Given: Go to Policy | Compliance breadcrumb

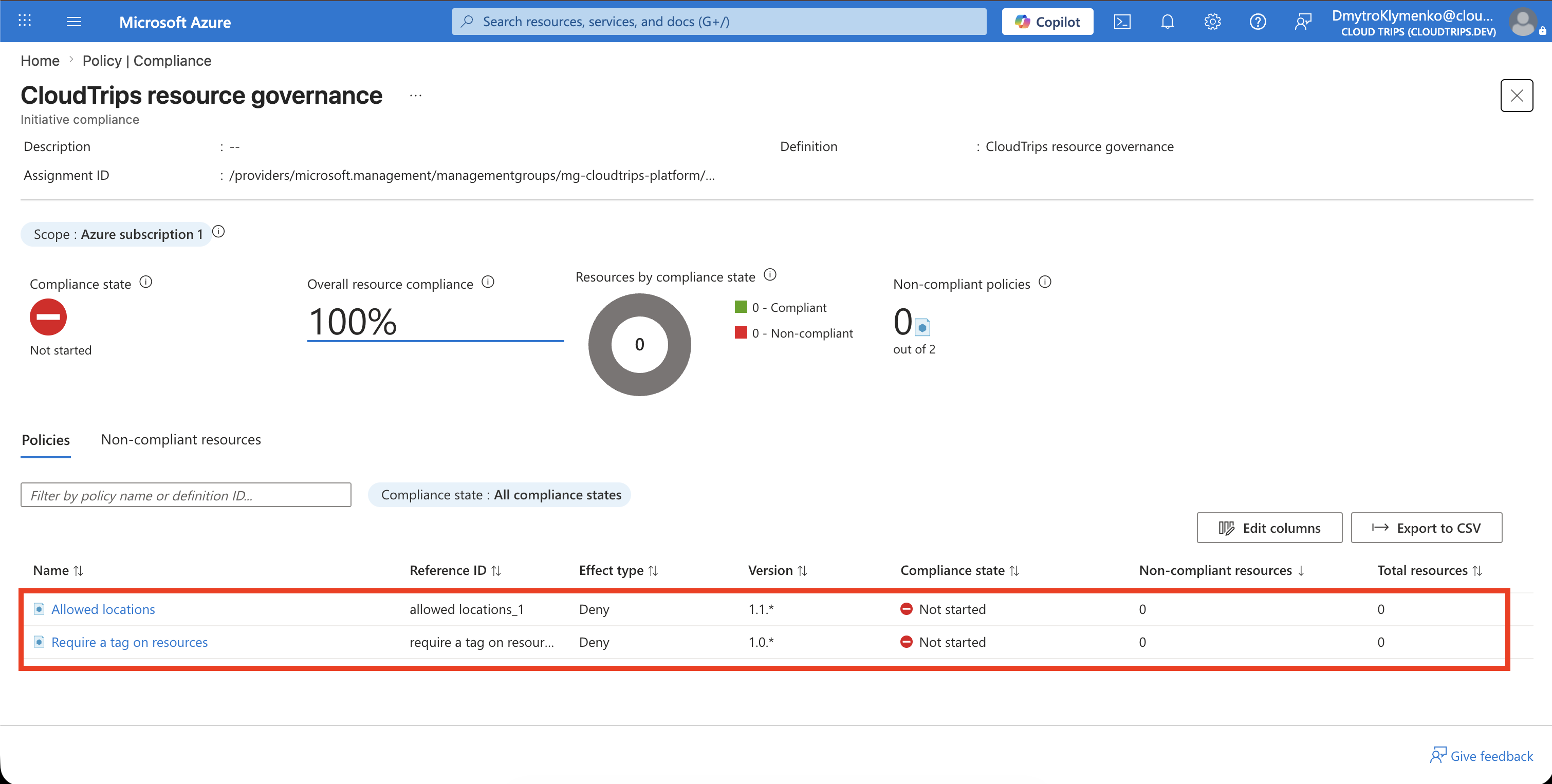Looking at the screenshot, I should (x=147, y=61).
